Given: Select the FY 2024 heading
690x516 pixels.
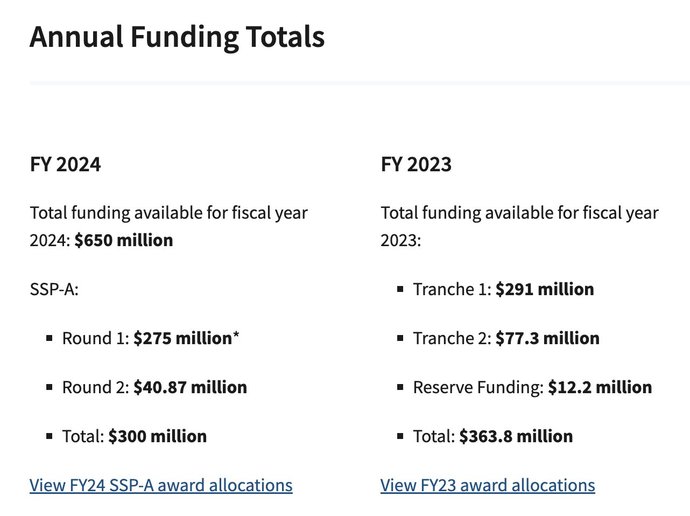Looking at the screenshot, I should [65, 164].
